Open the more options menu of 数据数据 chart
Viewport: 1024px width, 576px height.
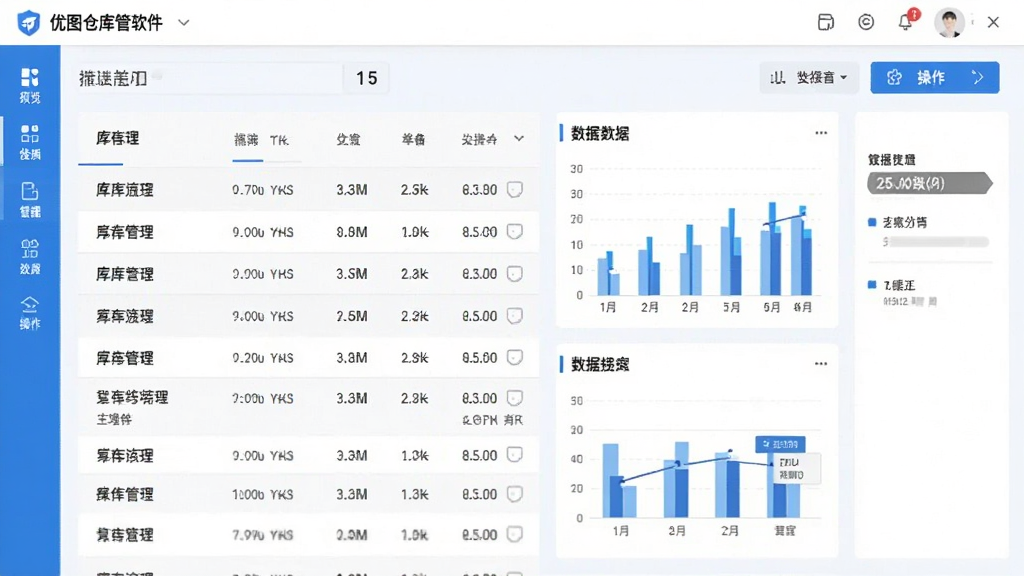pos(821,133)
